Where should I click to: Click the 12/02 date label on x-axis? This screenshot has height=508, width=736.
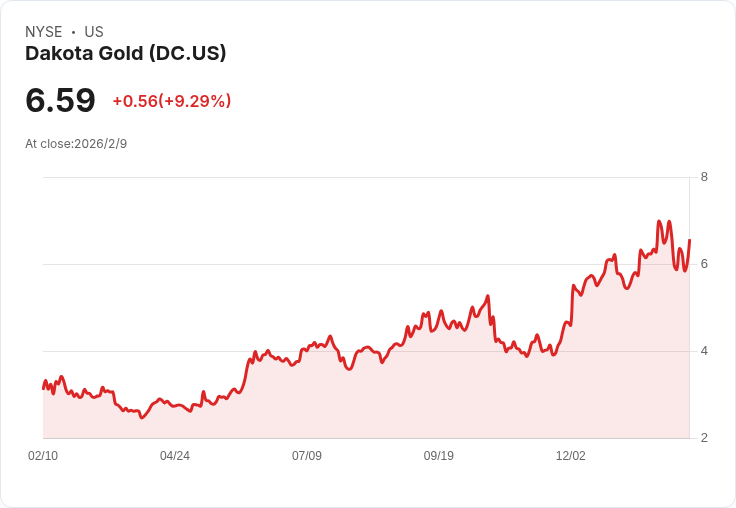point(570,455)
